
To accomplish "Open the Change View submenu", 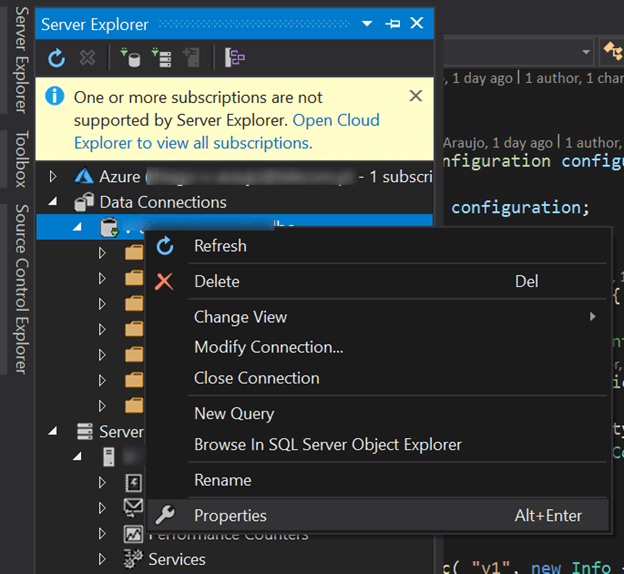I will (x=240, y=317).
